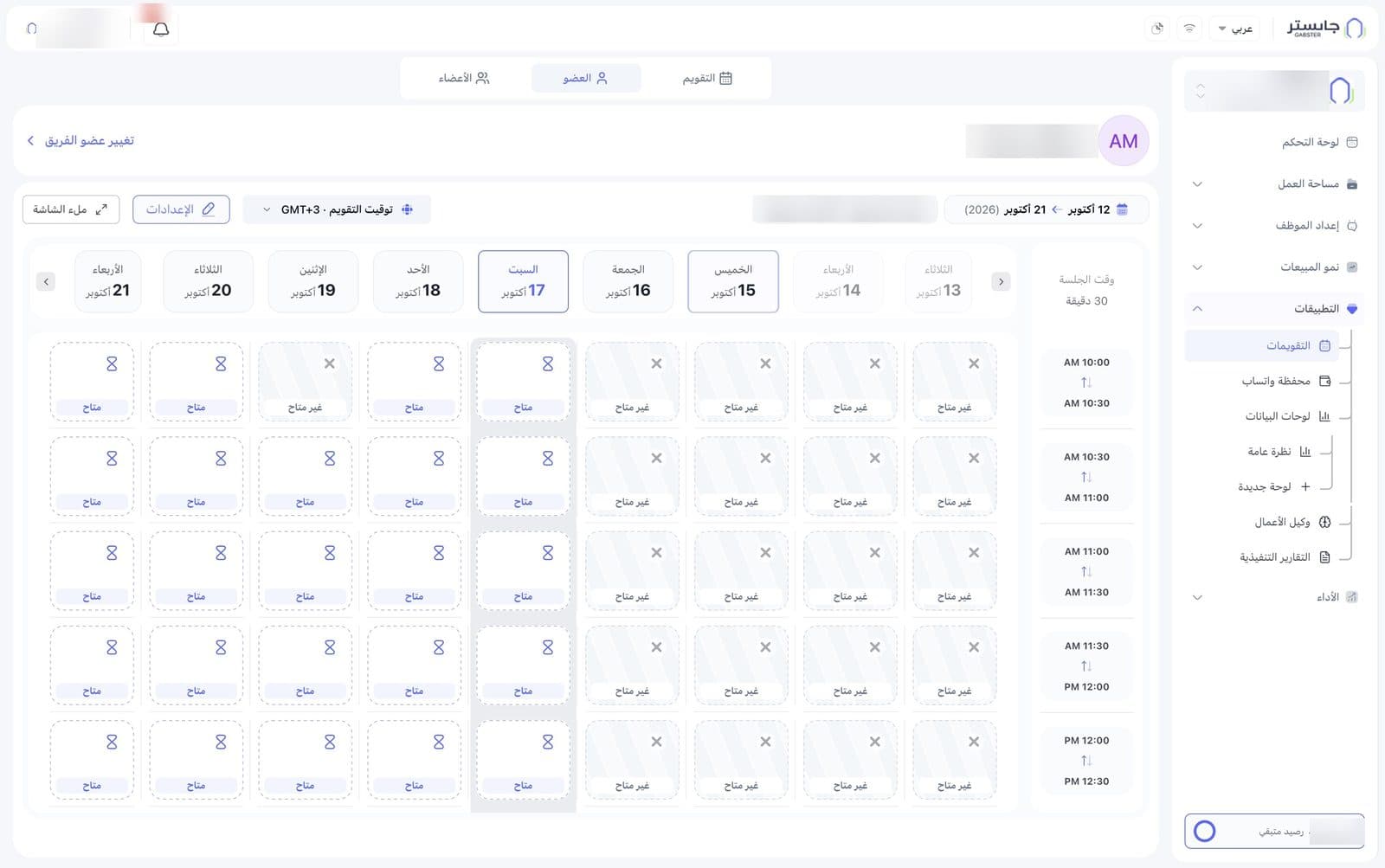This screenshot has width=1385, height=868.
Task: Go to previous days arrow beside الثلاثاء 13
Action: click(x=1001, y=281)
